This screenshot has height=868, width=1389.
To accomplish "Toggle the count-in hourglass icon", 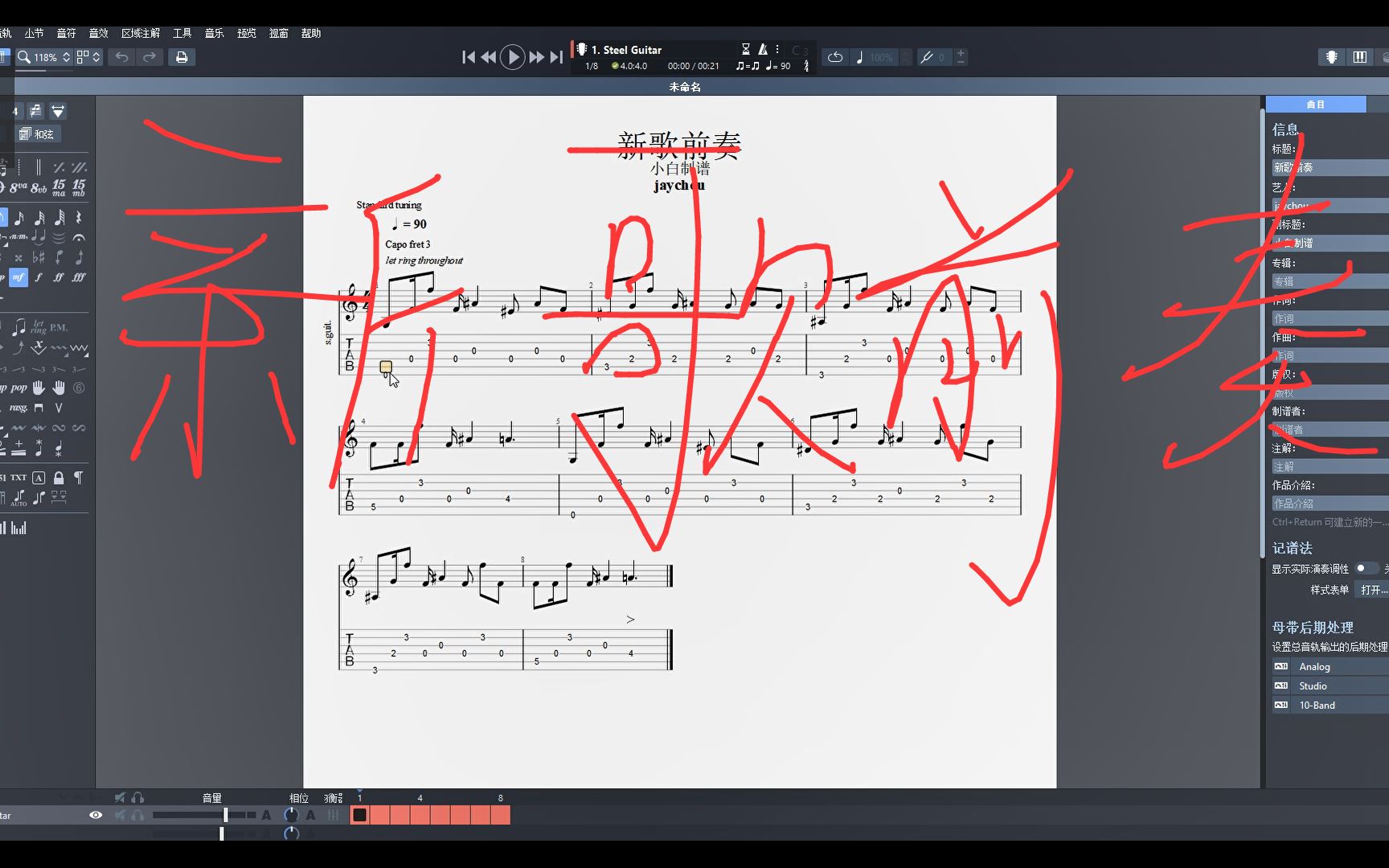I will pos(745,49).
